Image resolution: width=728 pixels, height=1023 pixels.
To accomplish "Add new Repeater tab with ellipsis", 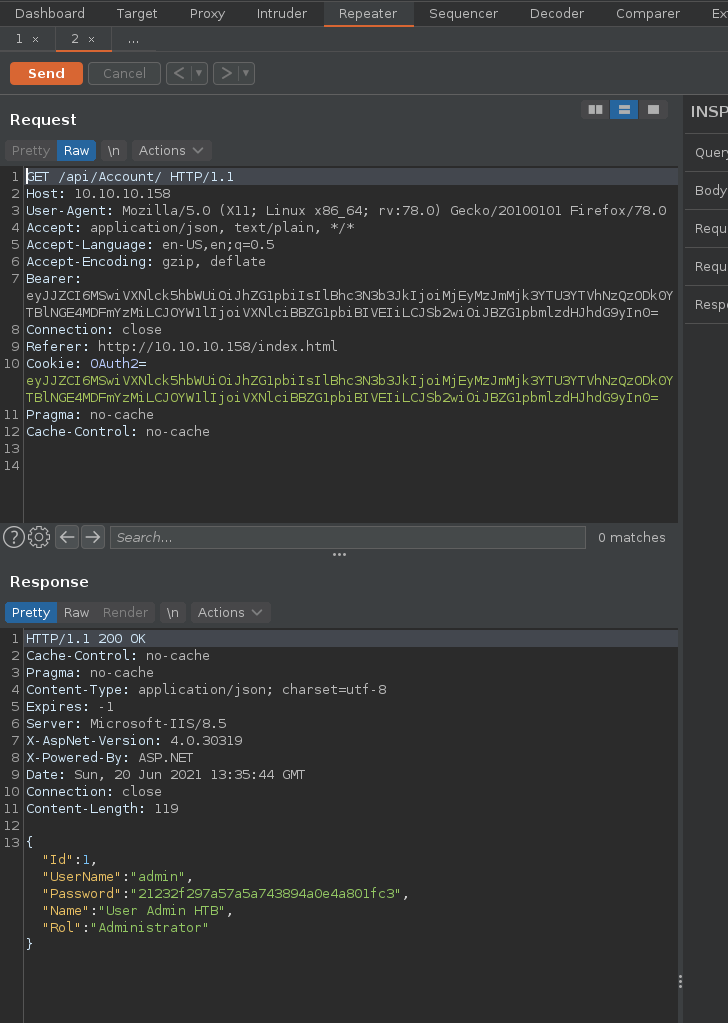I will (x=133, y=40).
